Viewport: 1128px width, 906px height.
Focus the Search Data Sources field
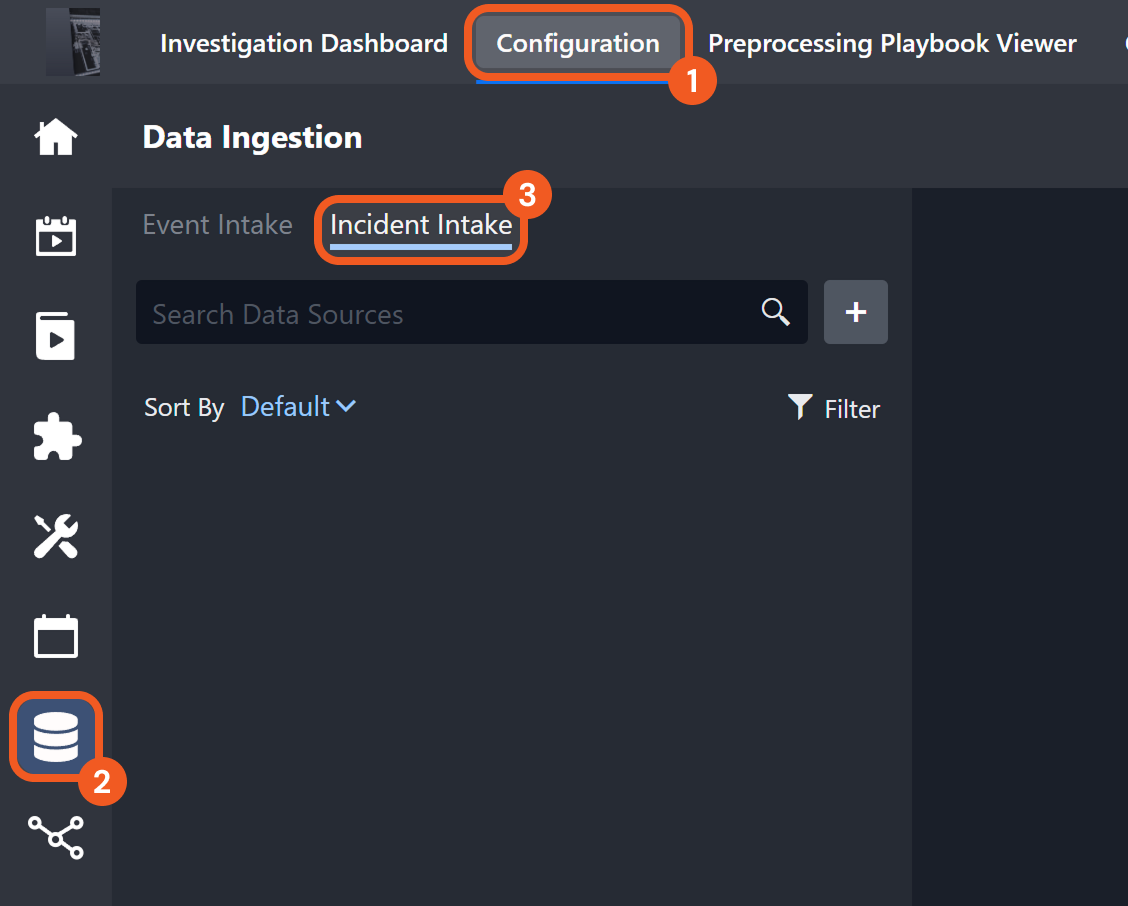(450, 313)
